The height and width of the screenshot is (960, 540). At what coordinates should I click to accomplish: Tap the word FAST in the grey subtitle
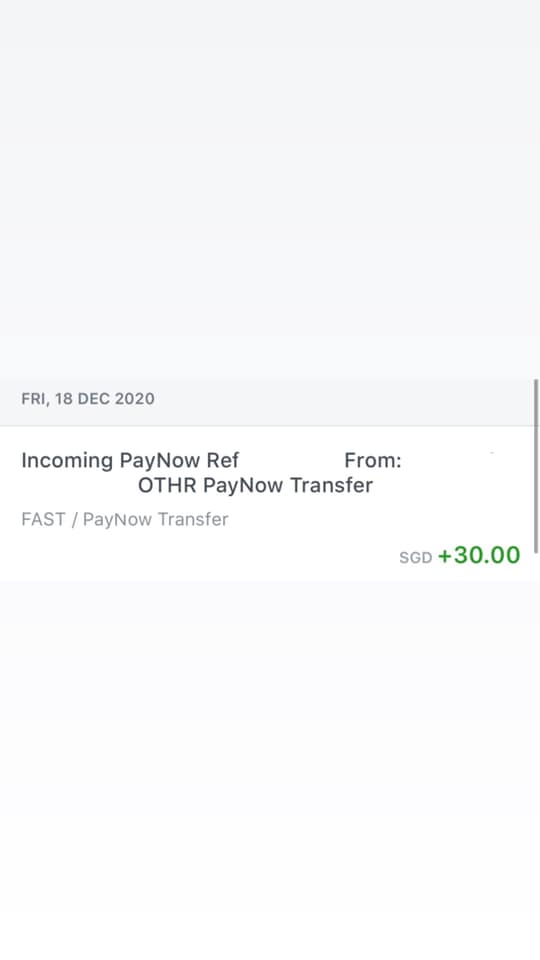tap(43, 519)
